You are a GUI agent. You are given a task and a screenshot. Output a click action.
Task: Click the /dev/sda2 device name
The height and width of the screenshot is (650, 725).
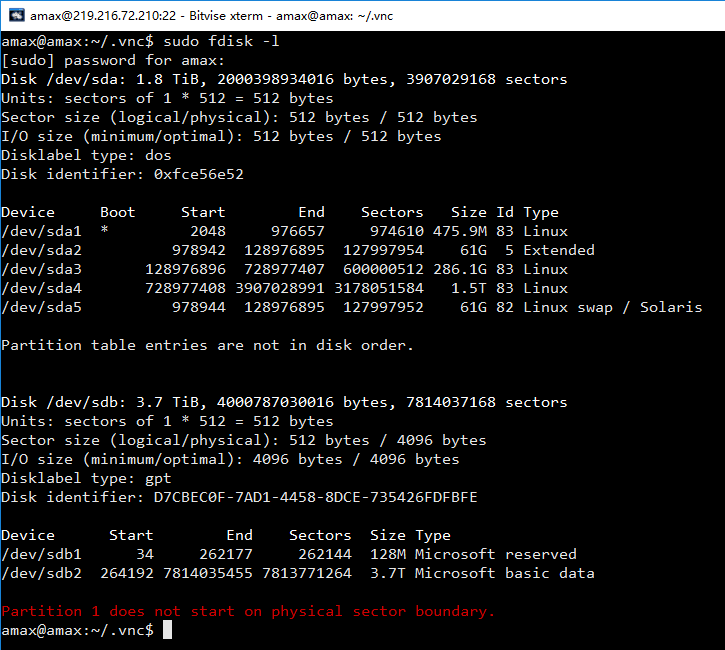coord(41,250)
